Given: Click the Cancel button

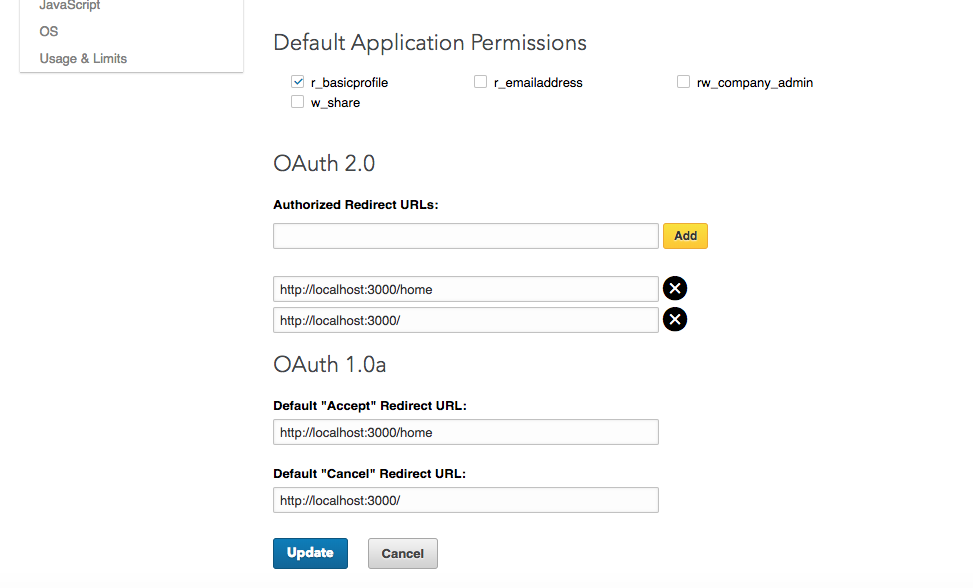Looking at the screenshot, I should pyautogui.click(x=402, y=553).
